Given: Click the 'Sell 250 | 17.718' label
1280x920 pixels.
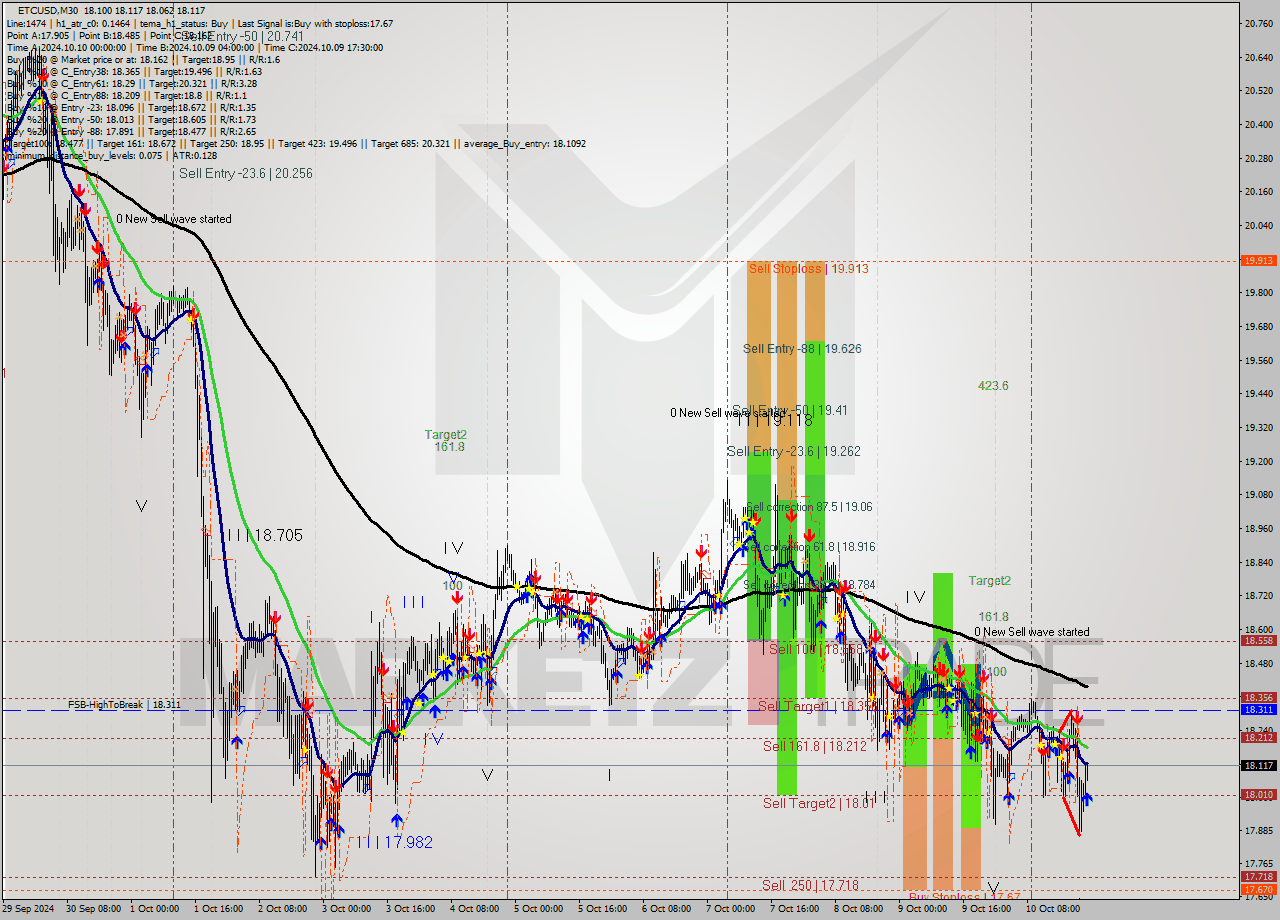Looking at the screenshot, I should tap(810, 885).
